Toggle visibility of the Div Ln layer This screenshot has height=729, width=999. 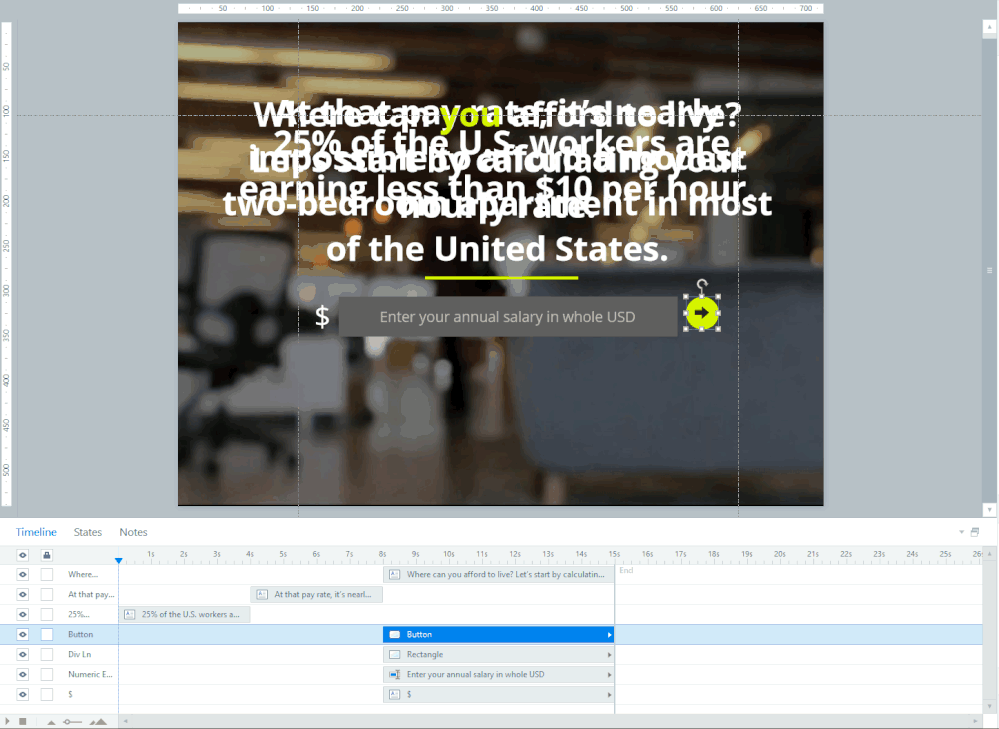[23, 654]
